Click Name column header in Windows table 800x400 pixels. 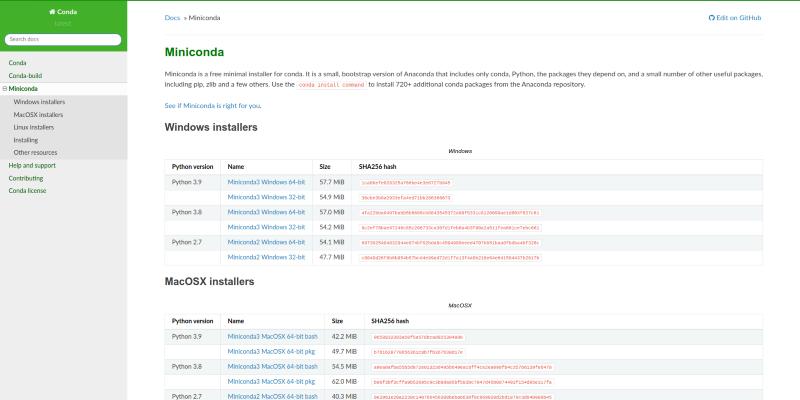(x=236, y=167)
